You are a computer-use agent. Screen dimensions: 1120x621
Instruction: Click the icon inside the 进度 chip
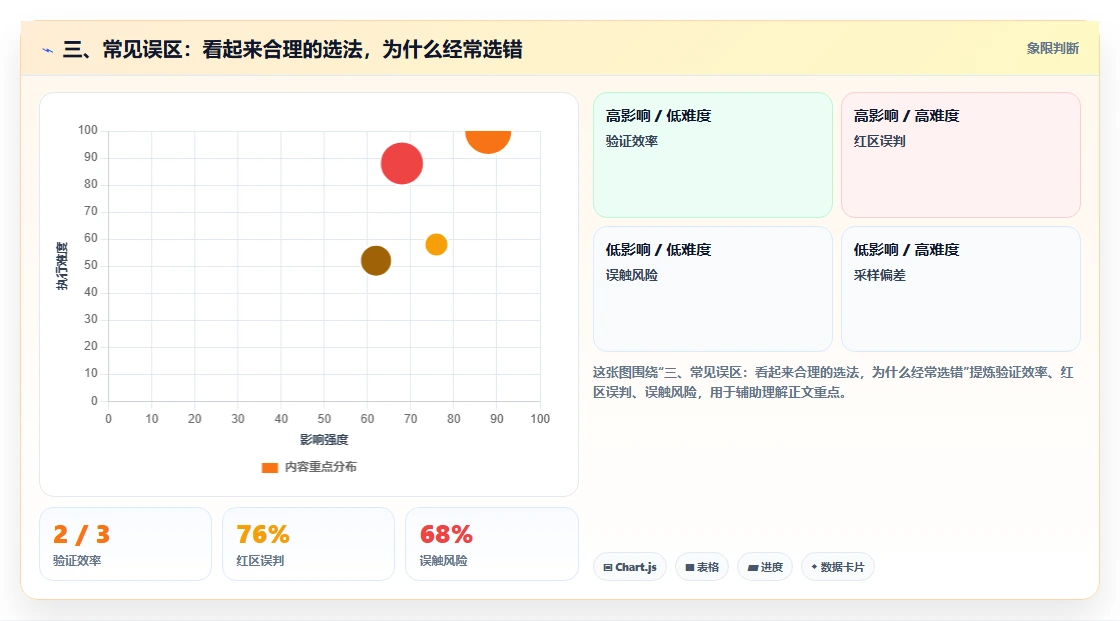point(753,567)
